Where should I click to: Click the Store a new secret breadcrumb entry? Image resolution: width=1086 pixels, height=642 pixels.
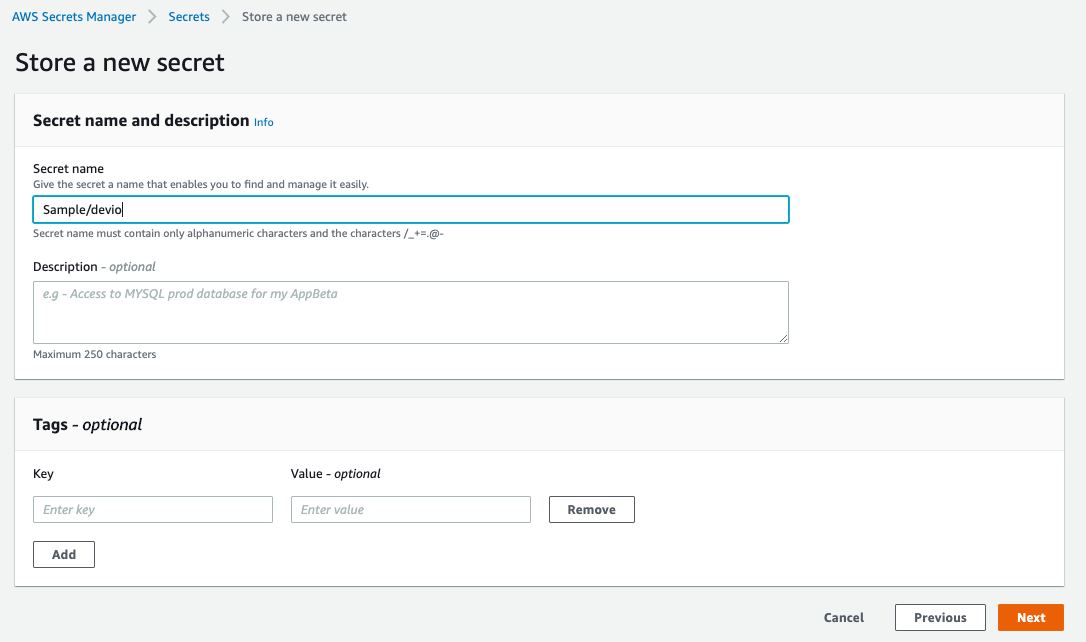tap(293, 16)
